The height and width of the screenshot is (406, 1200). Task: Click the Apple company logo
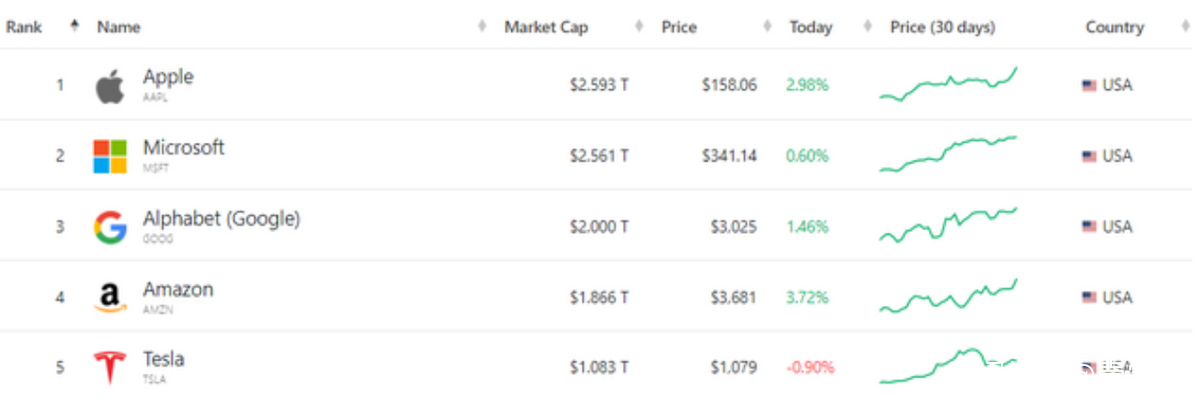[x=110, y=86]
